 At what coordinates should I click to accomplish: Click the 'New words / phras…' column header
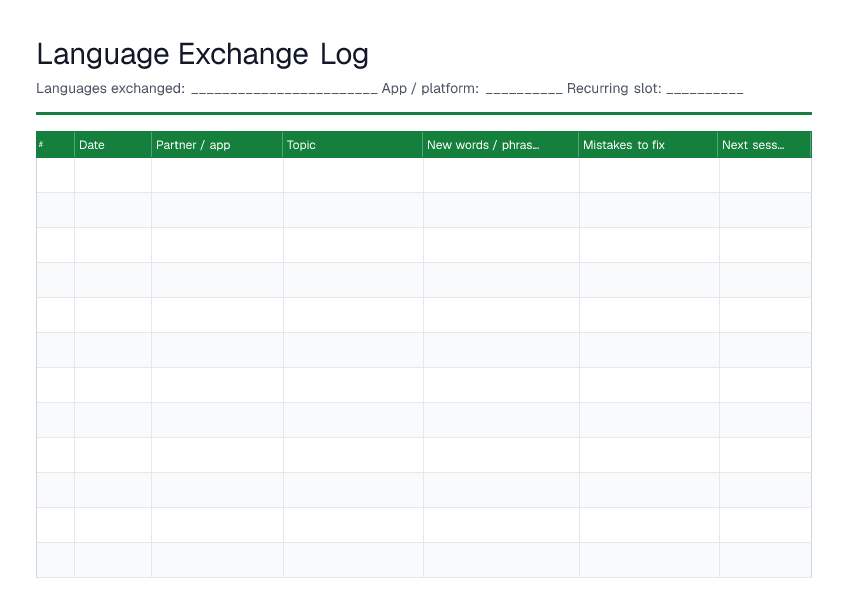pos(501,144)
